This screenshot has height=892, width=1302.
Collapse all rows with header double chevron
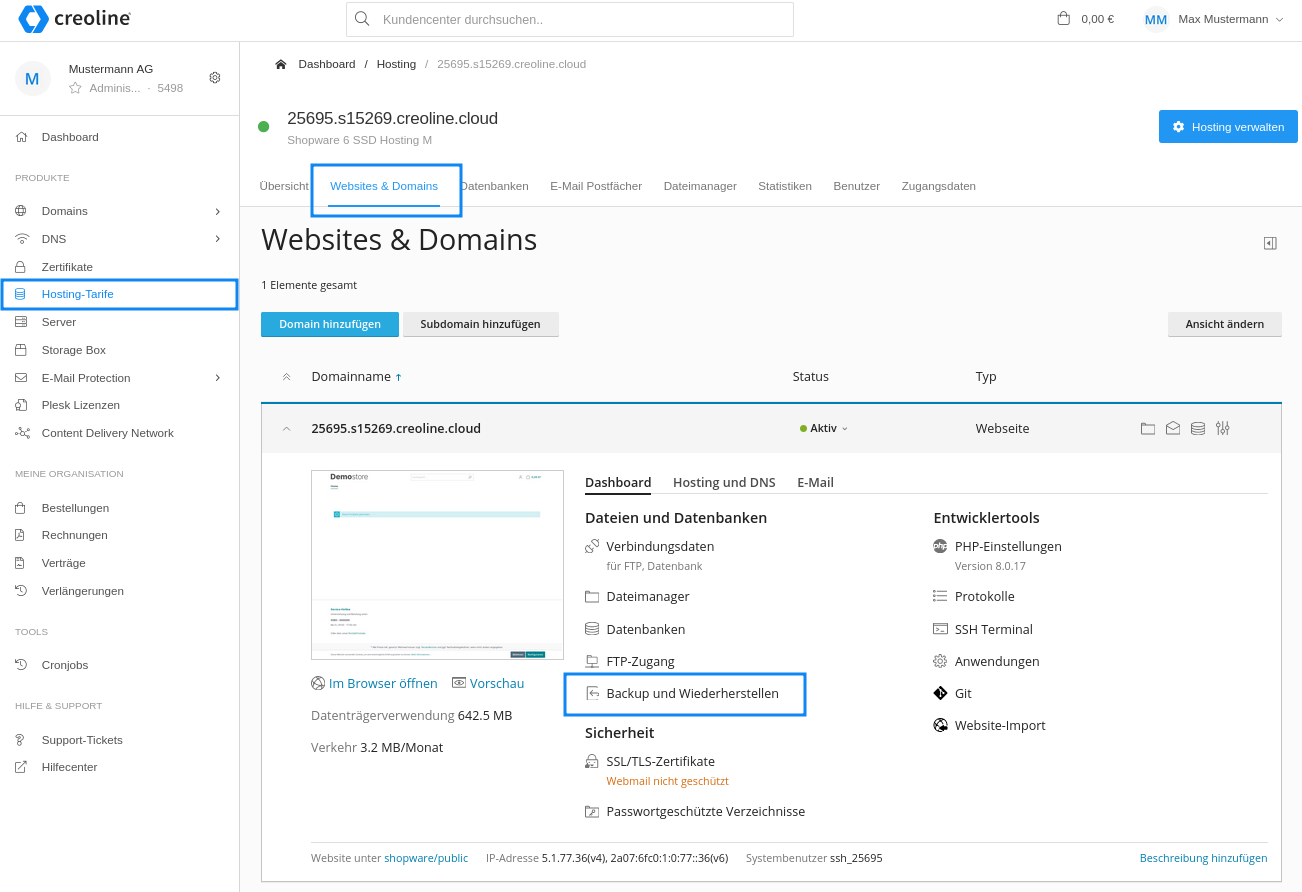click(287, 377)
